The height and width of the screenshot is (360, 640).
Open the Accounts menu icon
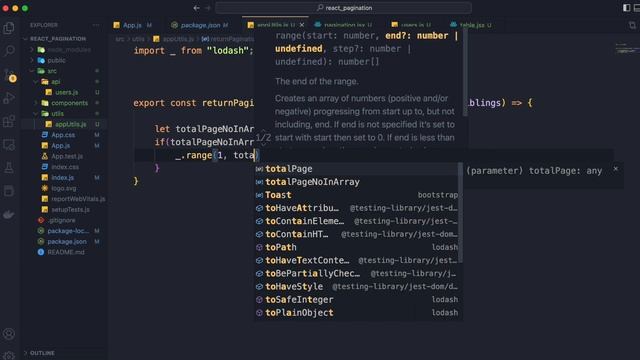tap(9, 334)
